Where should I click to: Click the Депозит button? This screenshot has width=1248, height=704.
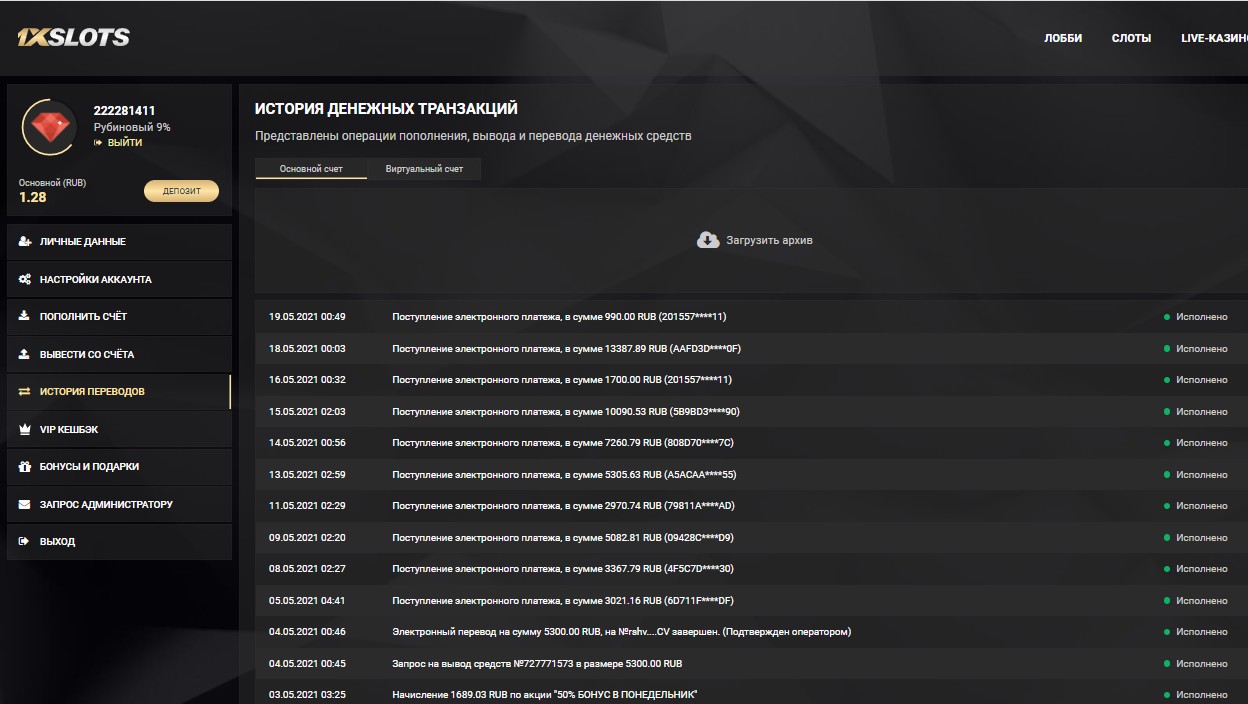(x=181, y=190)
